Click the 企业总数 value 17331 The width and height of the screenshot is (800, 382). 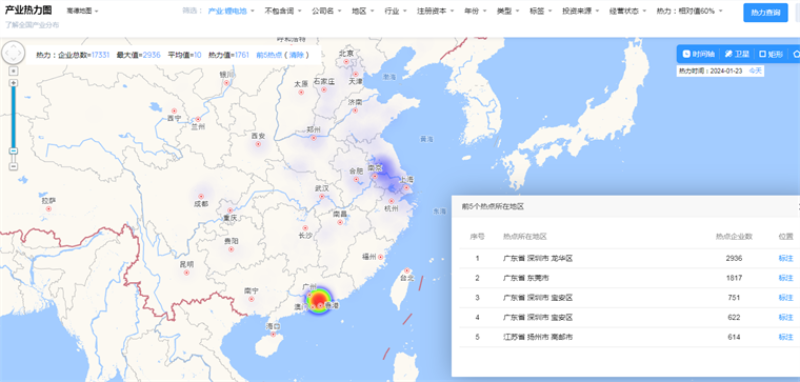point(100,55)
